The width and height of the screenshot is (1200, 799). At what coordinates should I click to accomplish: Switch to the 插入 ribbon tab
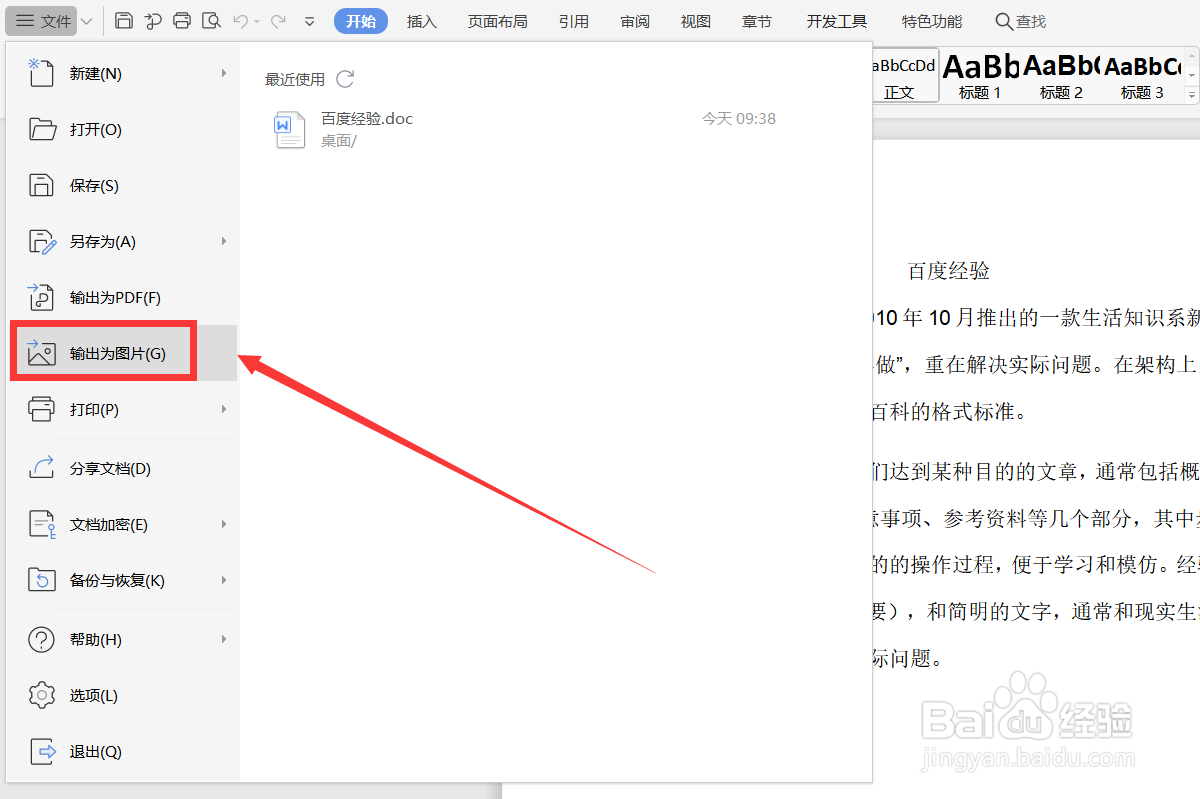pos(421,20)
